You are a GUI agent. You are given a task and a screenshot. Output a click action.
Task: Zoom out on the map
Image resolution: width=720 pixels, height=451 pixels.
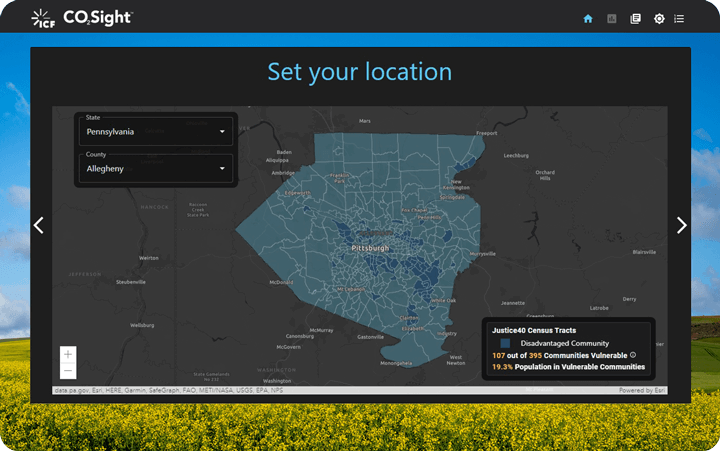[68, 371]
